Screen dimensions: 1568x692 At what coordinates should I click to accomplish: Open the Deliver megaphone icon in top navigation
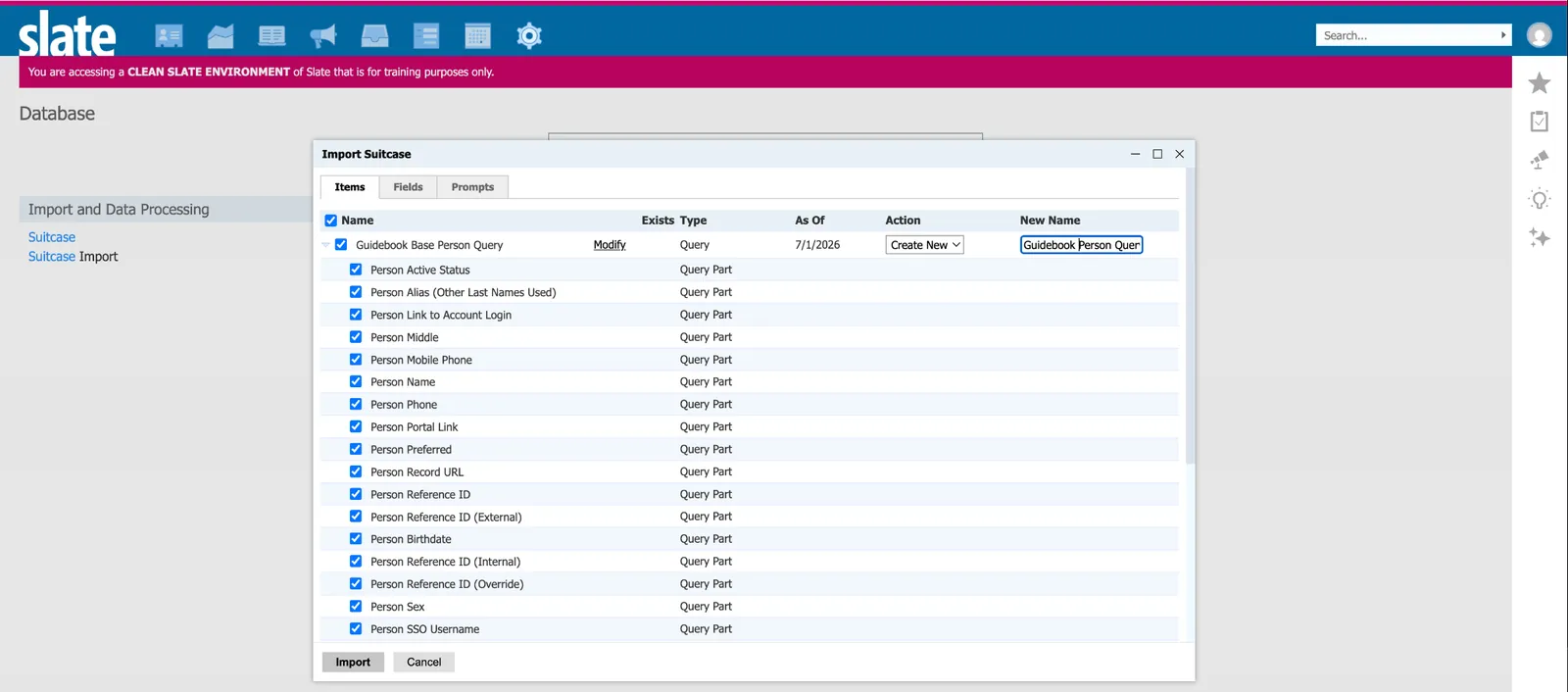click(323, 36)
